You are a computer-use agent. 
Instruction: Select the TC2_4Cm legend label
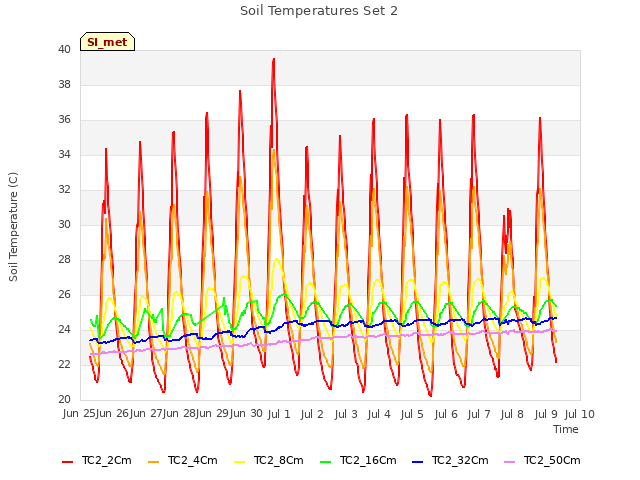(193, 460)
